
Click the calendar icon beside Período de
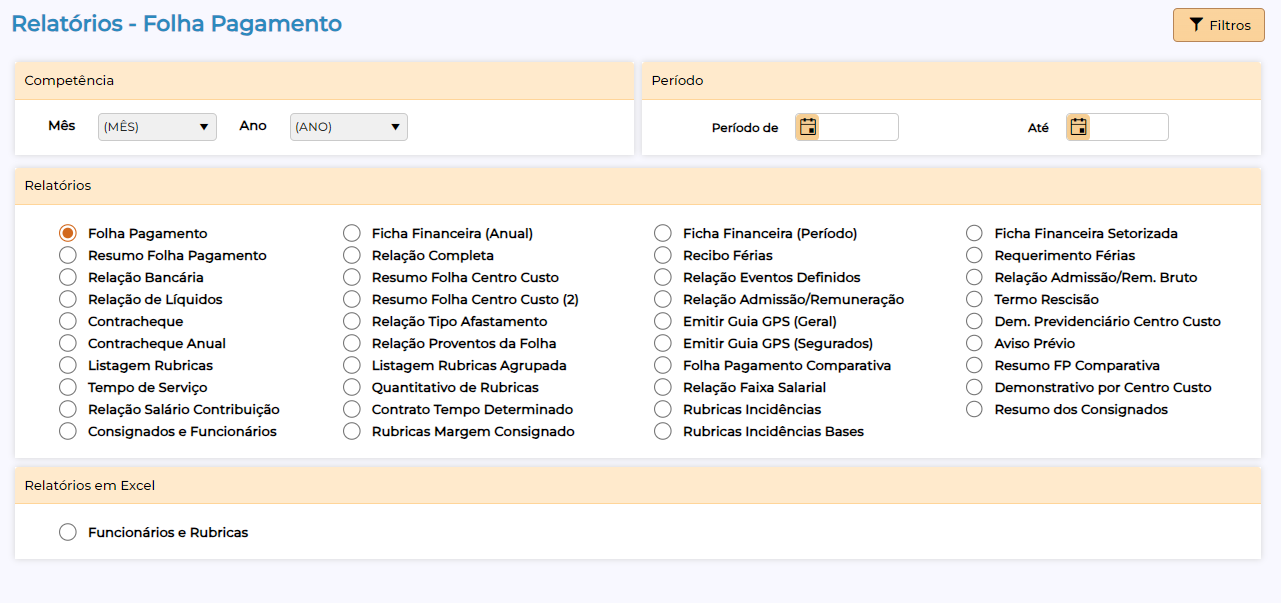(808, 127)
